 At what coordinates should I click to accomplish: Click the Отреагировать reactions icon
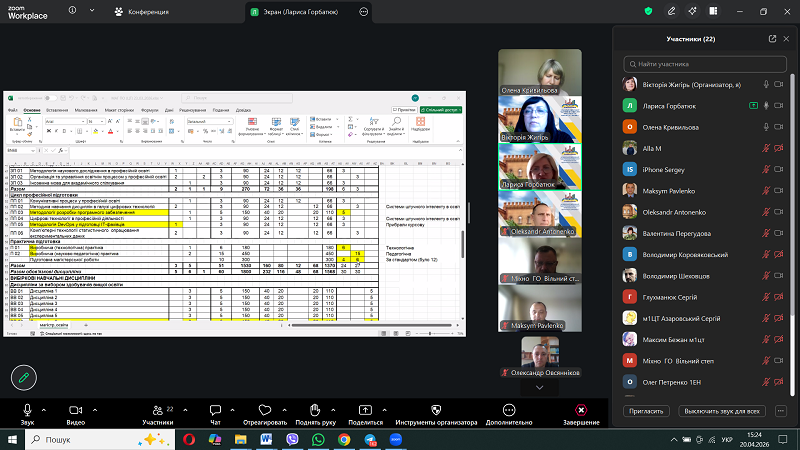pos(264,413)
